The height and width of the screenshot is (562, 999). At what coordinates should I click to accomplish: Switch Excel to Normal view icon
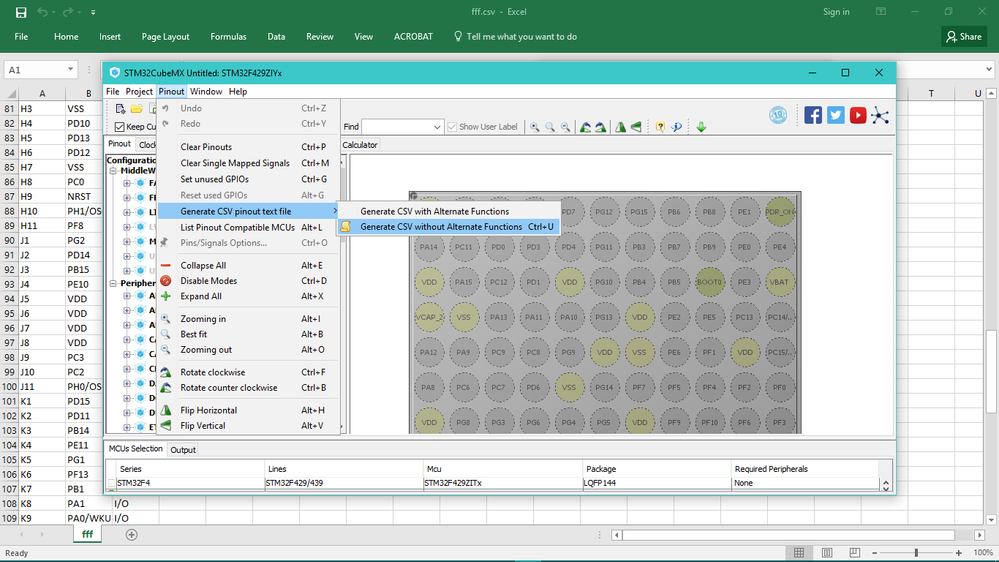[x=799, y=552]
